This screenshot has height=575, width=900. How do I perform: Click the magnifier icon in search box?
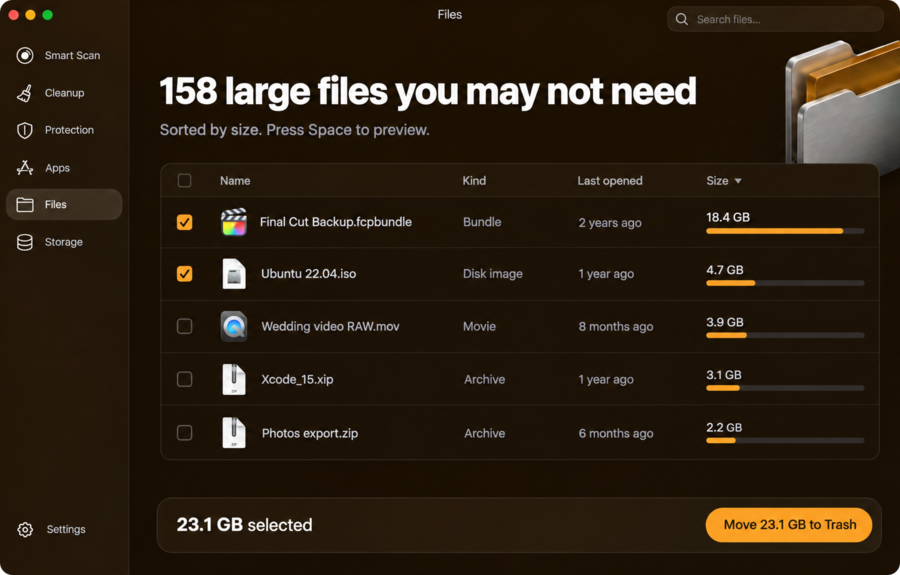click(681, 19)
